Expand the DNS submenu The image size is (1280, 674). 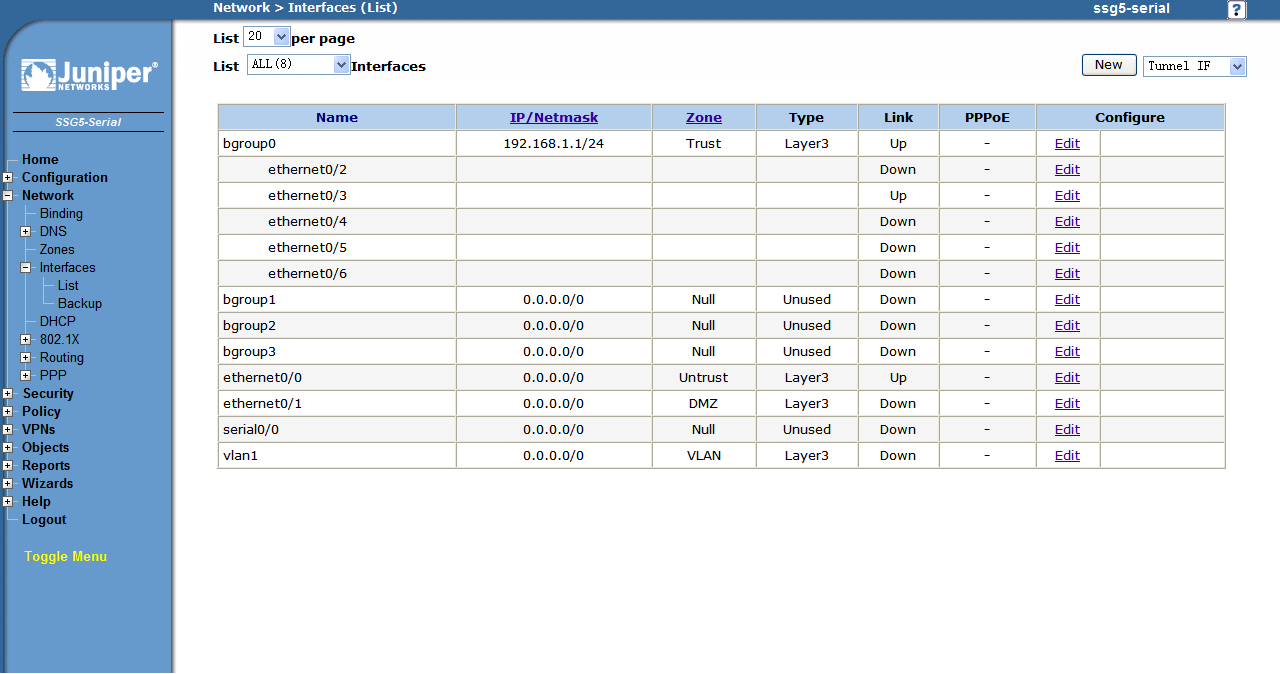(26, 232)
